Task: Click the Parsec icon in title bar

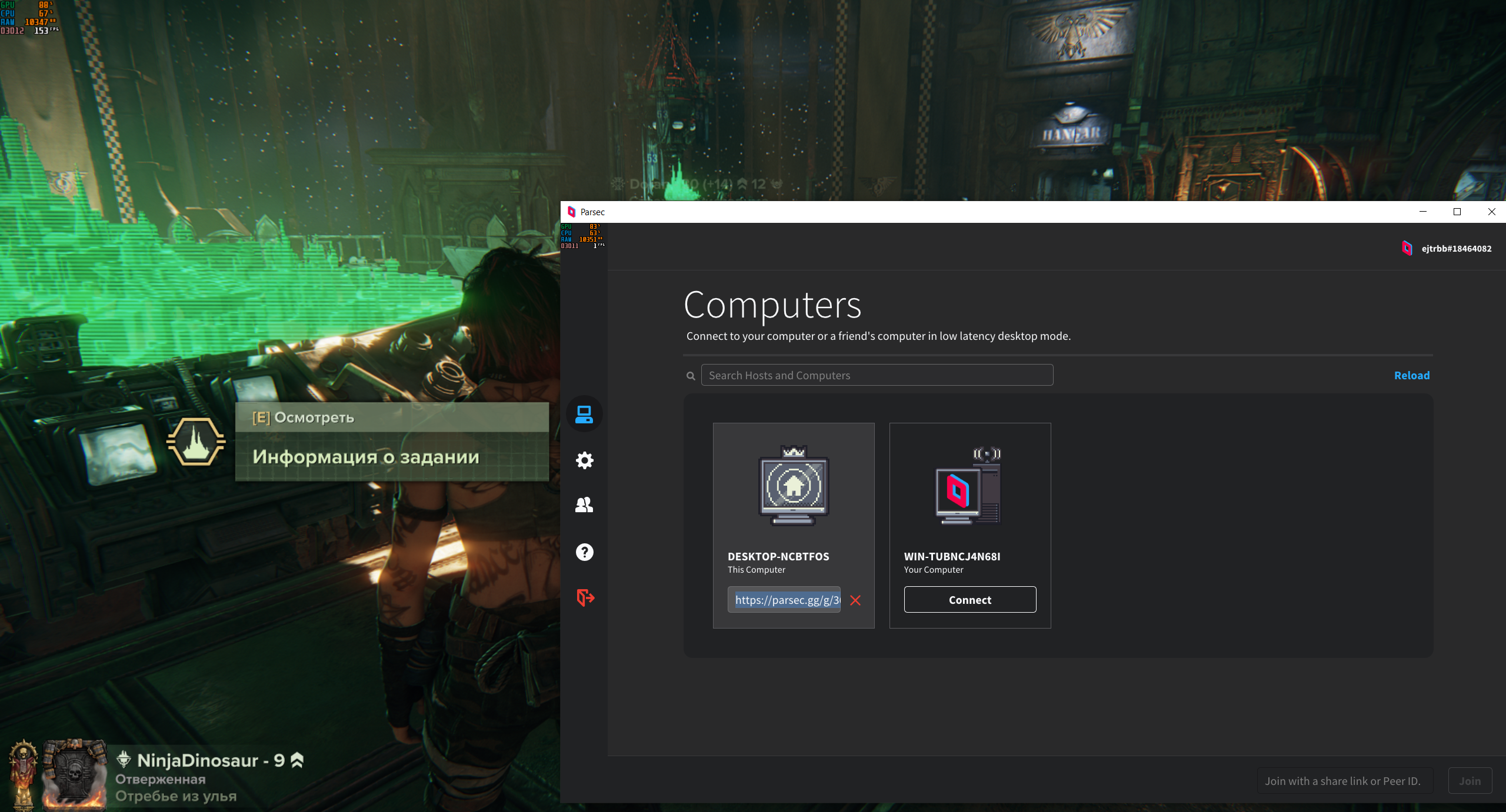Action: point(571,212)
